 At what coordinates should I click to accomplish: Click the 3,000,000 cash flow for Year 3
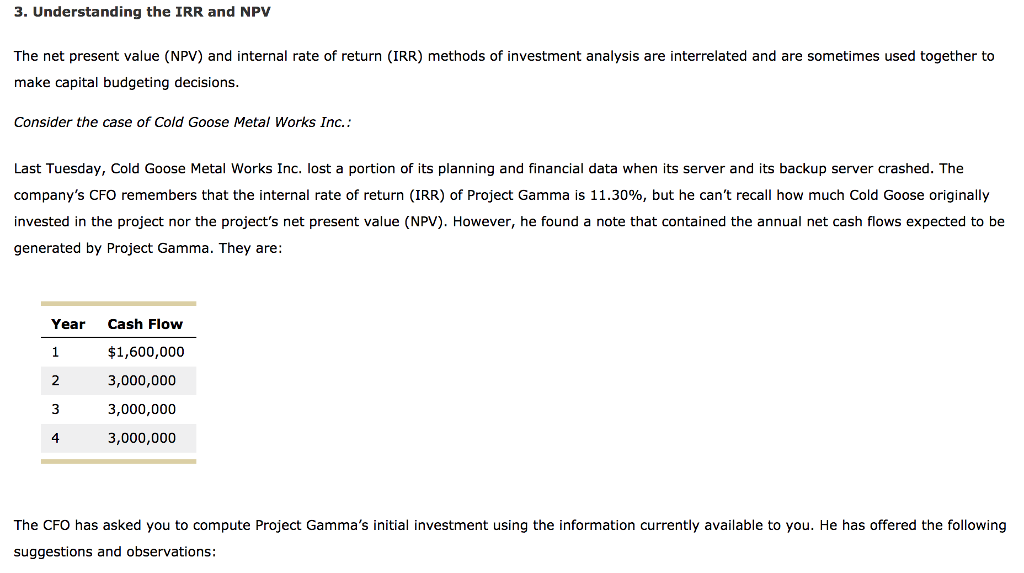(142, 409)
